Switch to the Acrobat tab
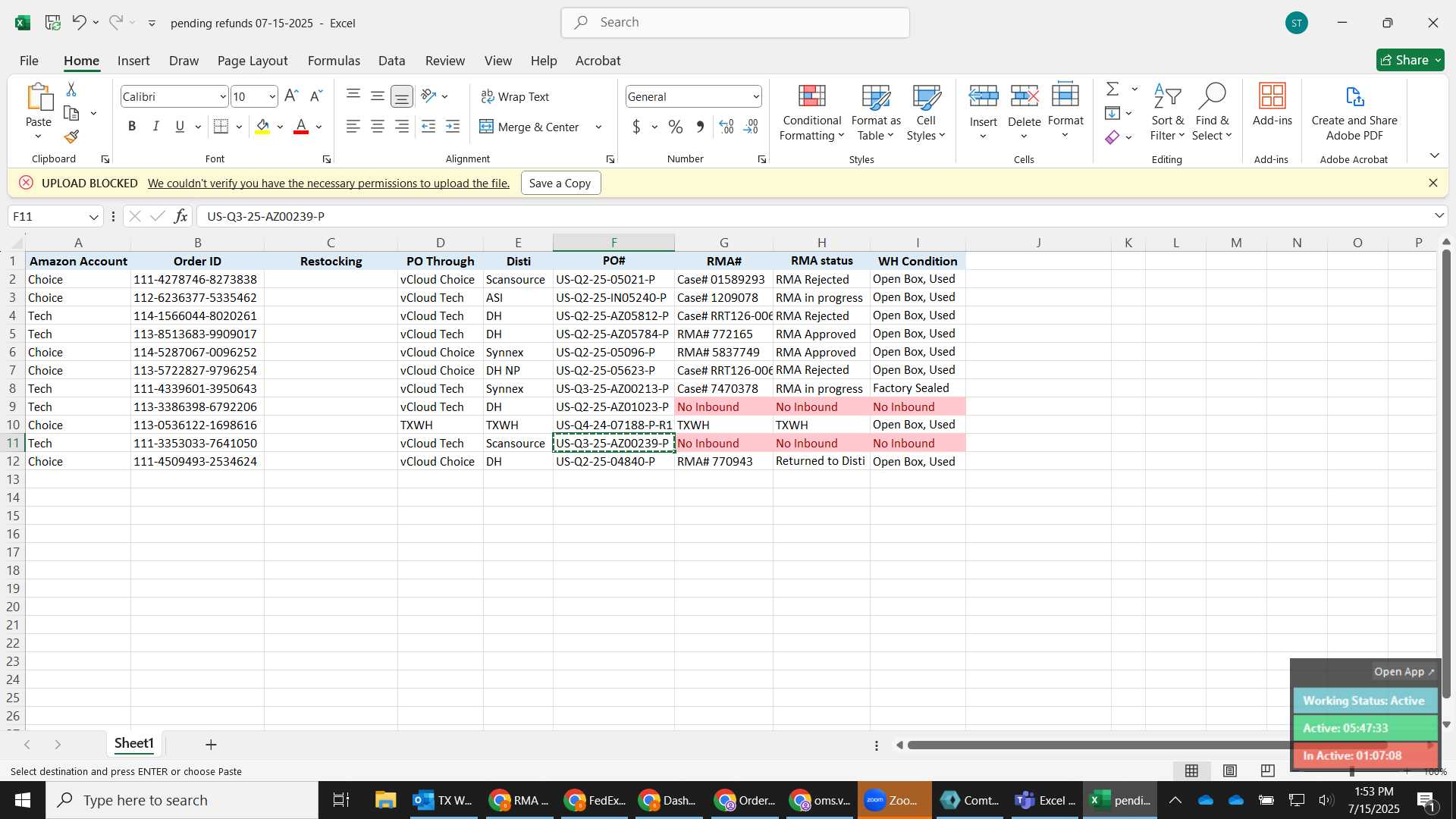This screenshot has height=819, width=1456. point(598,61)
